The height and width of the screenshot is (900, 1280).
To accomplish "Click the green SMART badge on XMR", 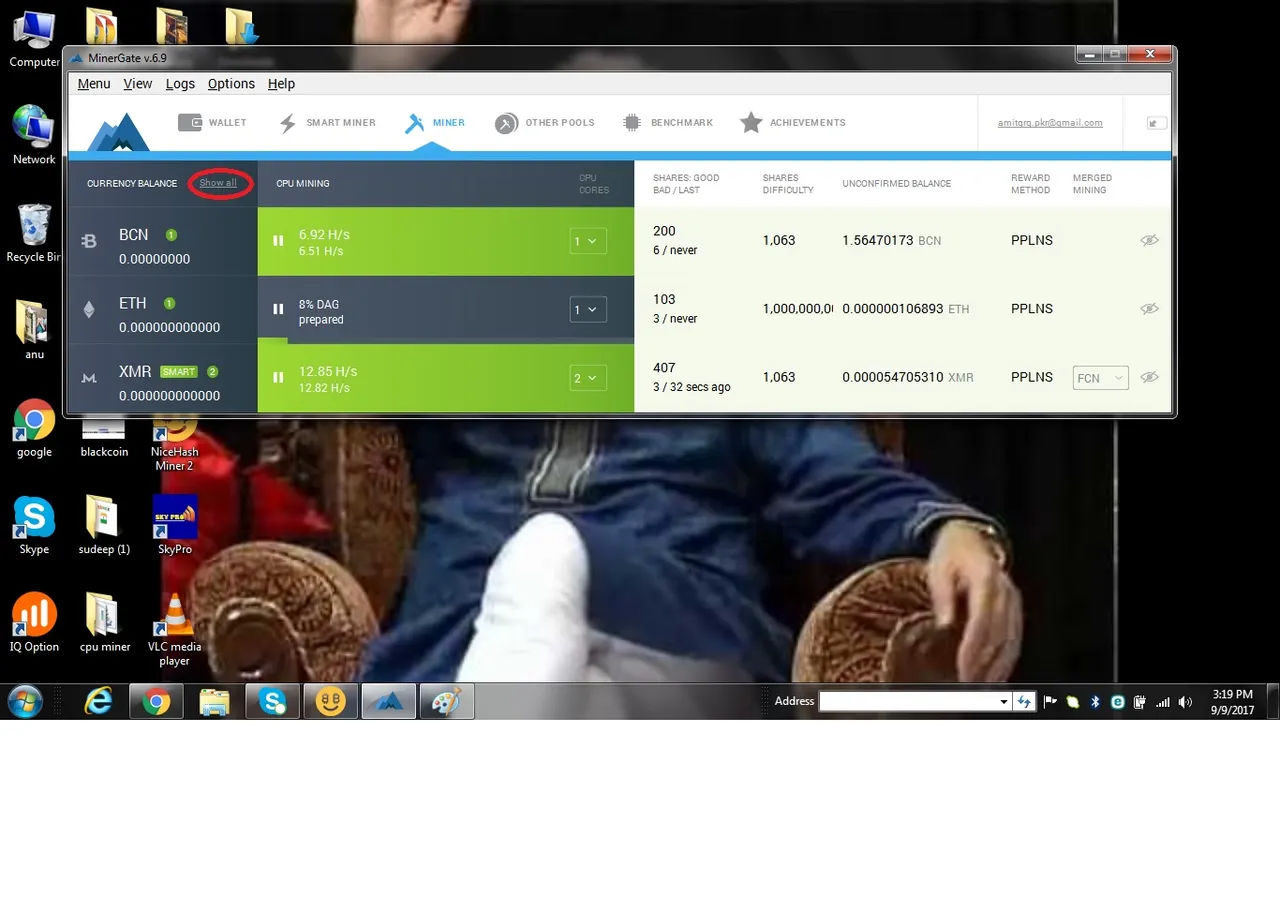I will pos(179,372).
